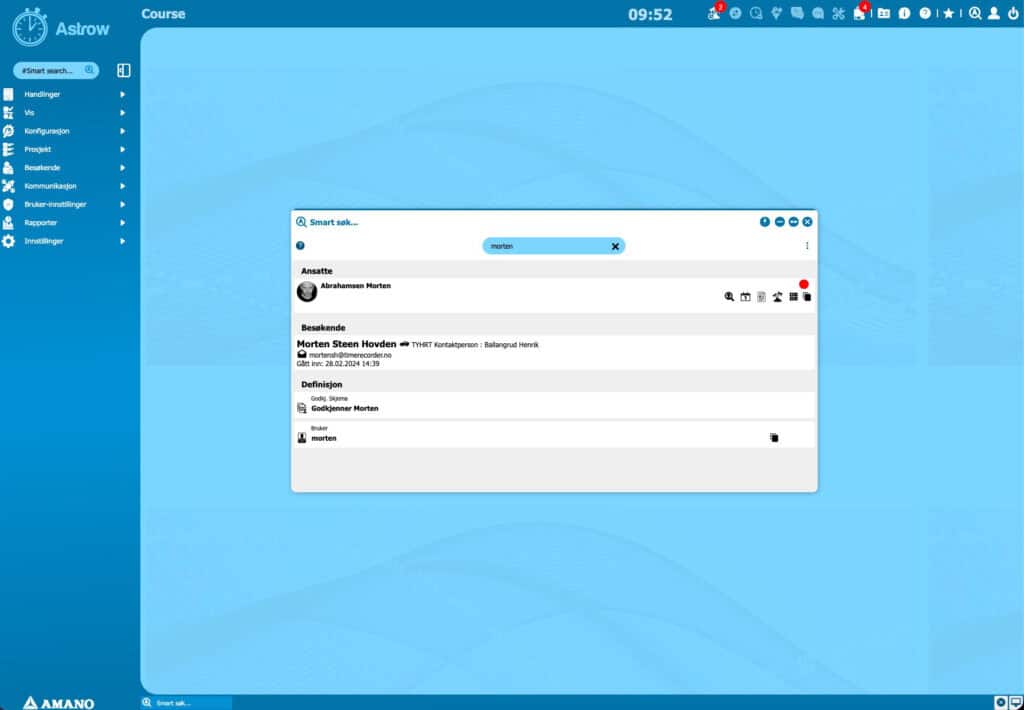Click the power logout icon in top bar
The image size is (1024, 710).
[x=1012, y=14]
